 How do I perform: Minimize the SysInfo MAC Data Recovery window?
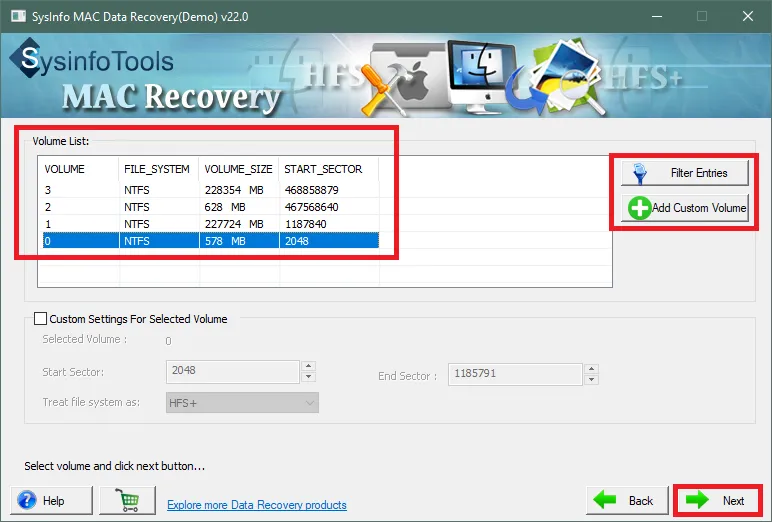[656, 16]
